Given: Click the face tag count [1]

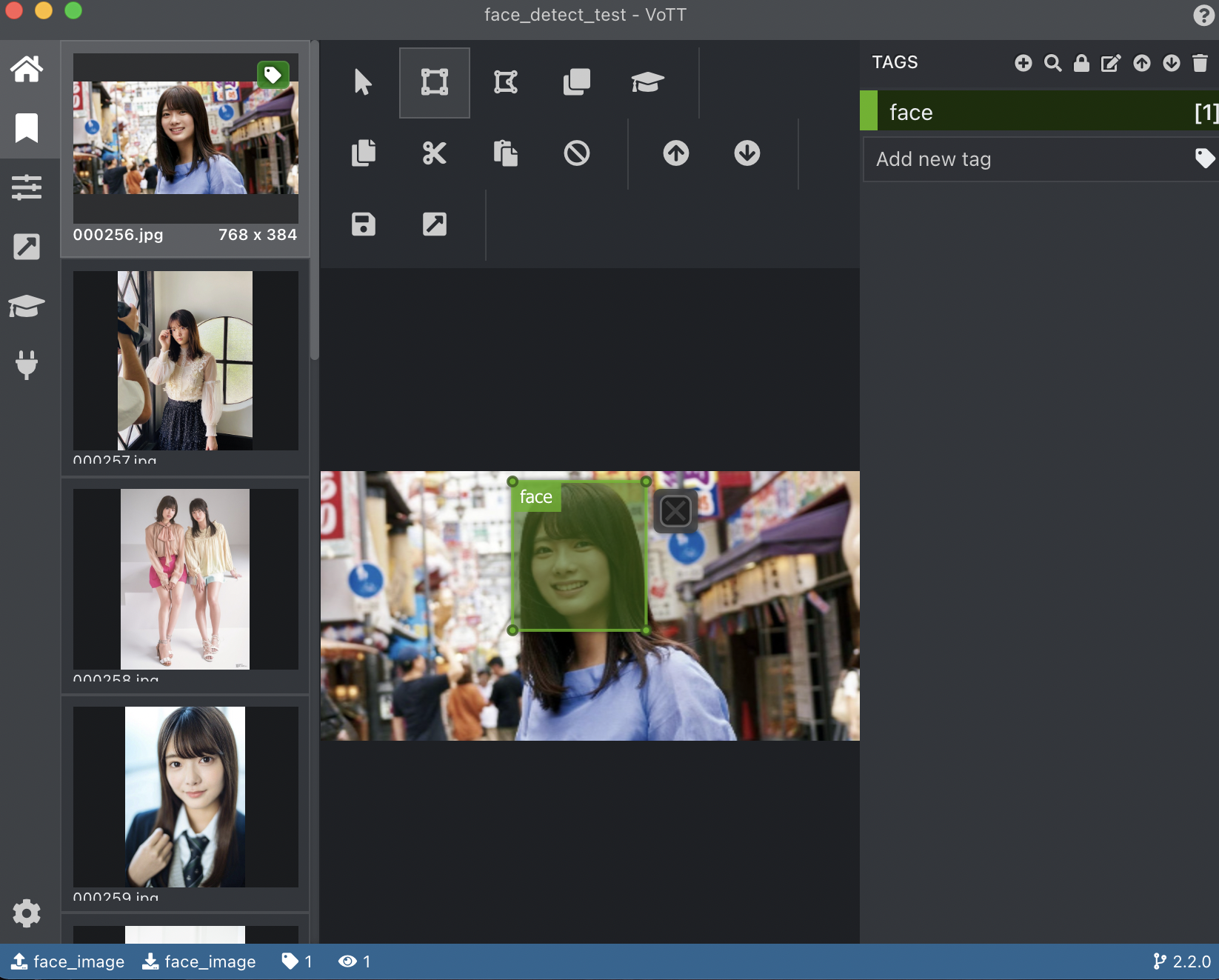Looking at the screenshot, I should pos(1206,113).
